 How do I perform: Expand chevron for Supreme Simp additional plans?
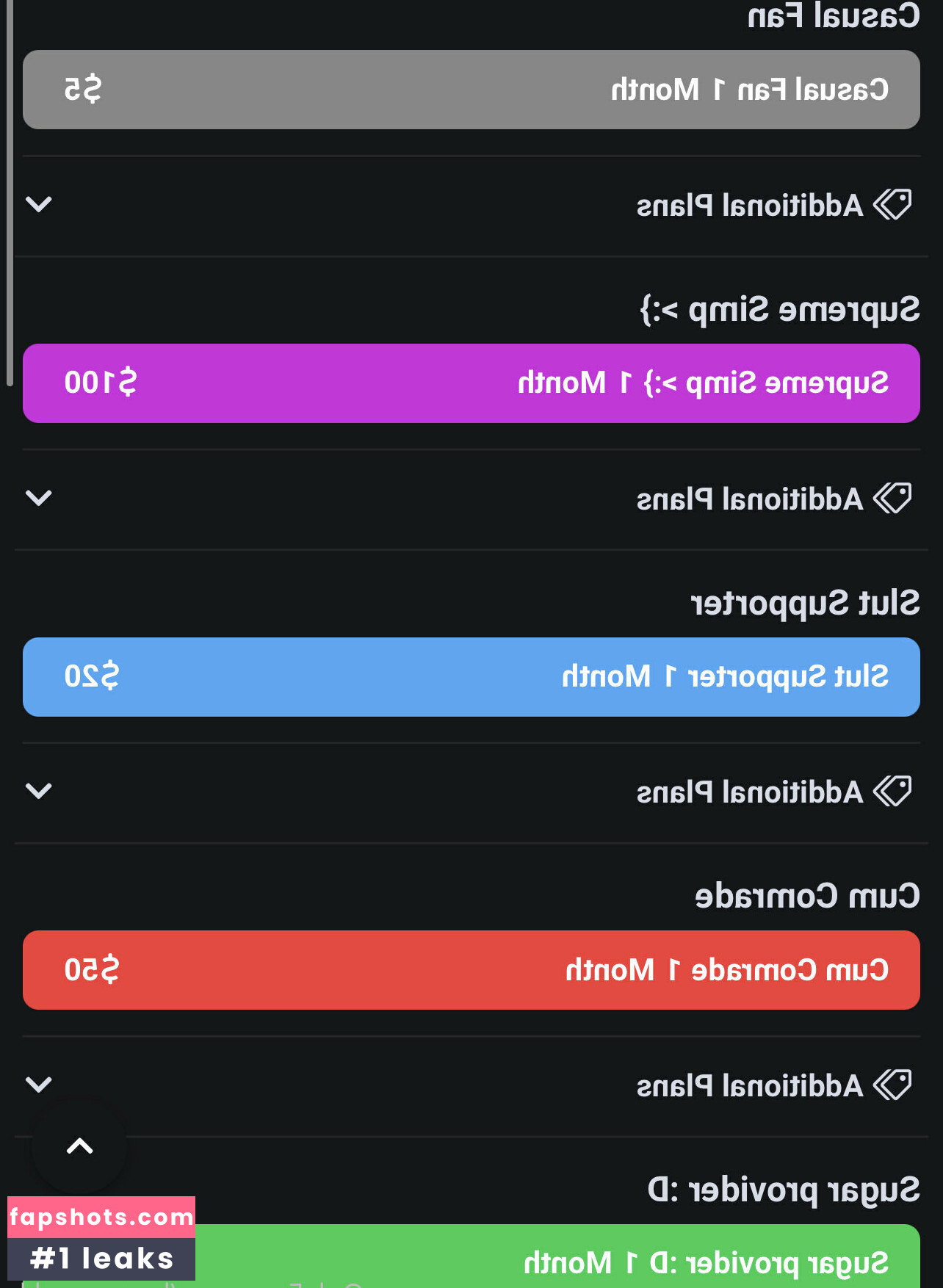(39, 498)
